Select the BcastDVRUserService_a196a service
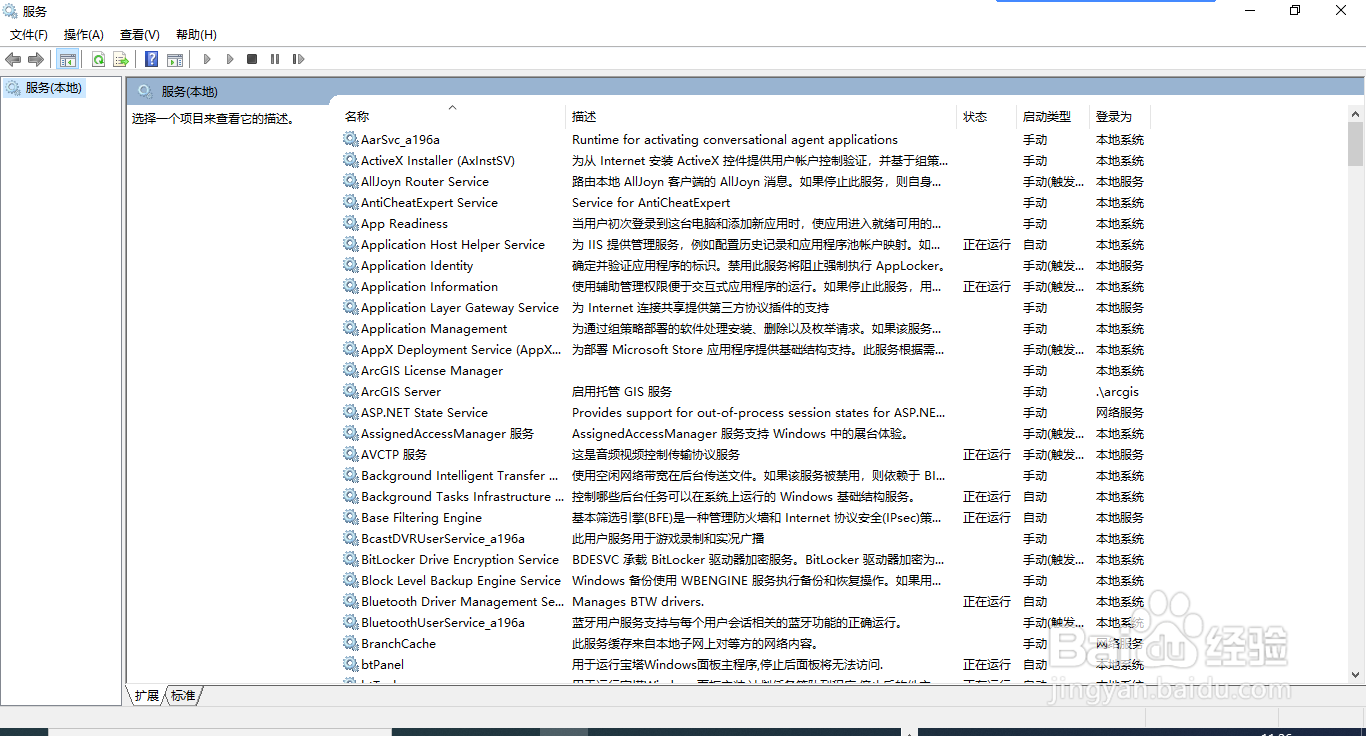Viewport: 1366px width, 736px height. (x=443, y=539)
